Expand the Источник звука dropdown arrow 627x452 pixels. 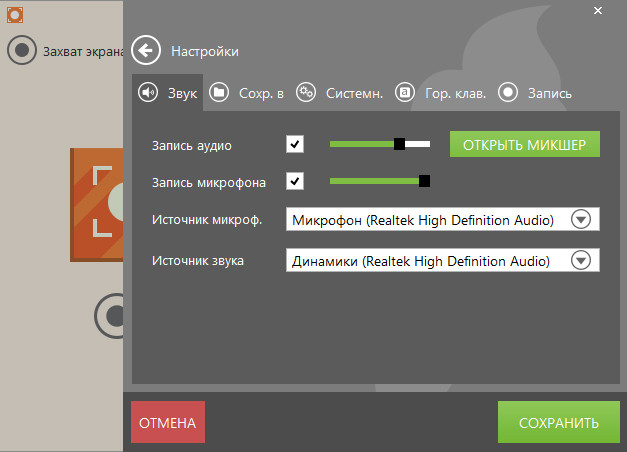(581, 261)
